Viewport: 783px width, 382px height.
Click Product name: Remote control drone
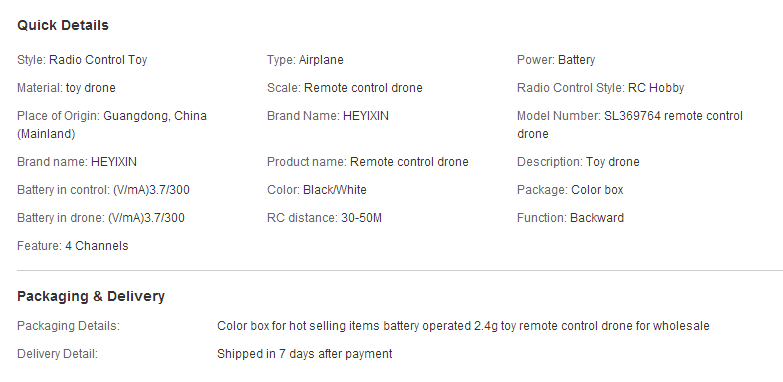[368, 162]
